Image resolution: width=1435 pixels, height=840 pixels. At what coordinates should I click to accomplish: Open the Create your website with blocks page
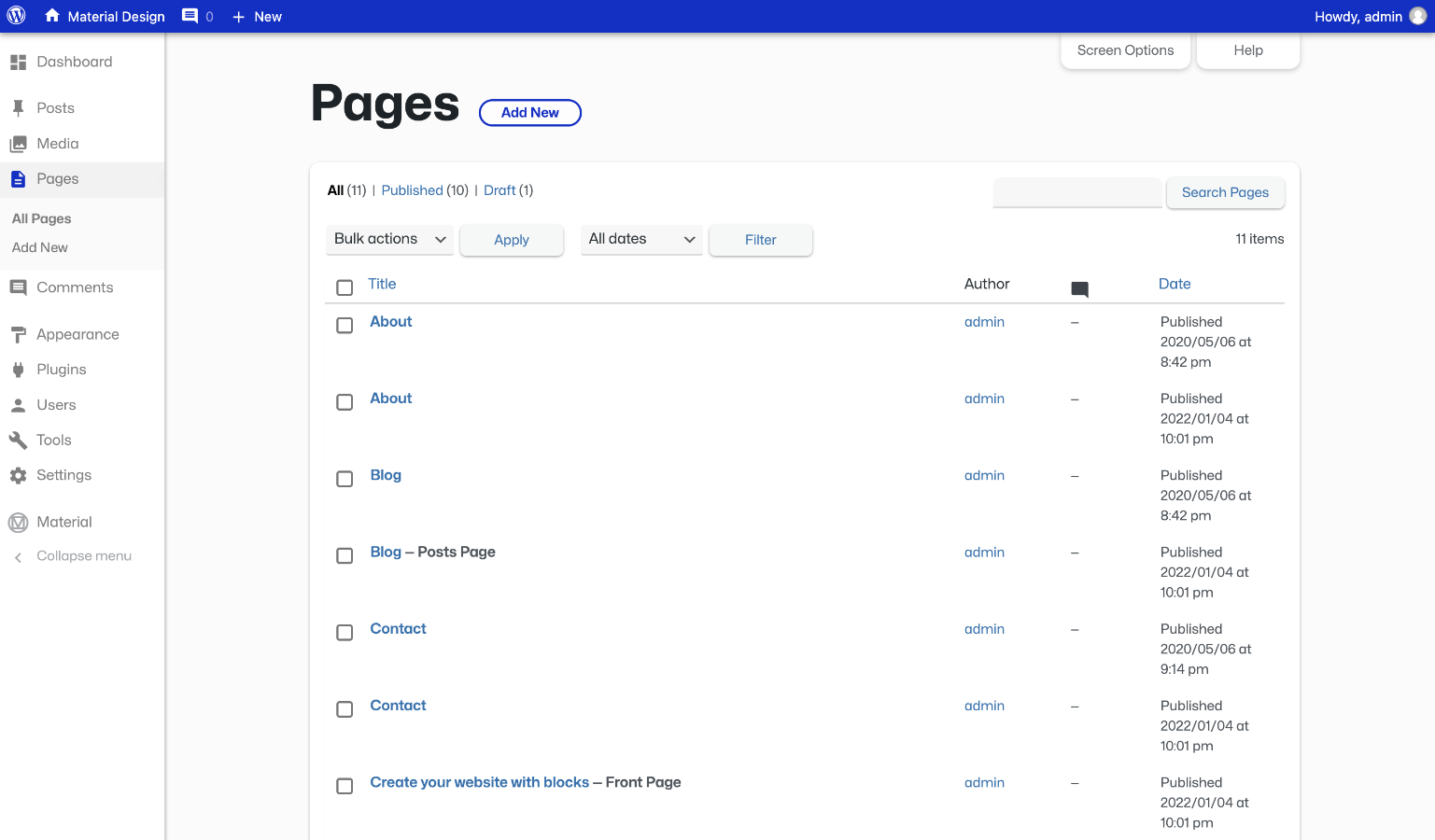pos(479,782)
